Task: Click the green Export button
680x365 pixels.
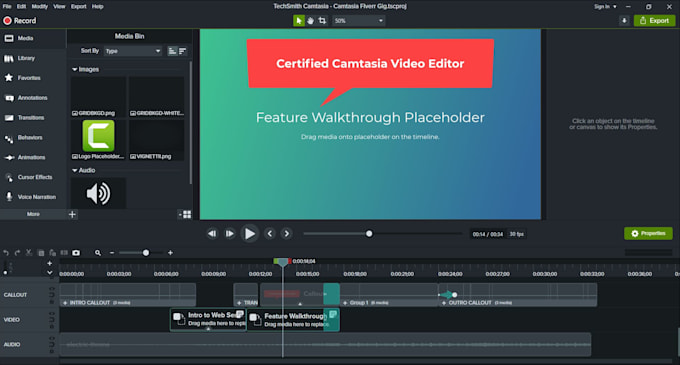Action: point(654,20)
